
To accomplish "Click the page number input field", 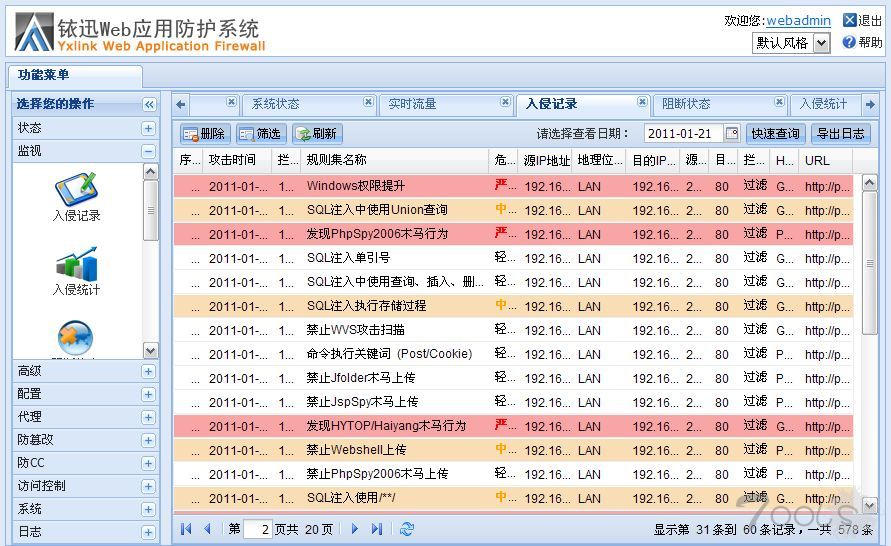I will [258, 529].
